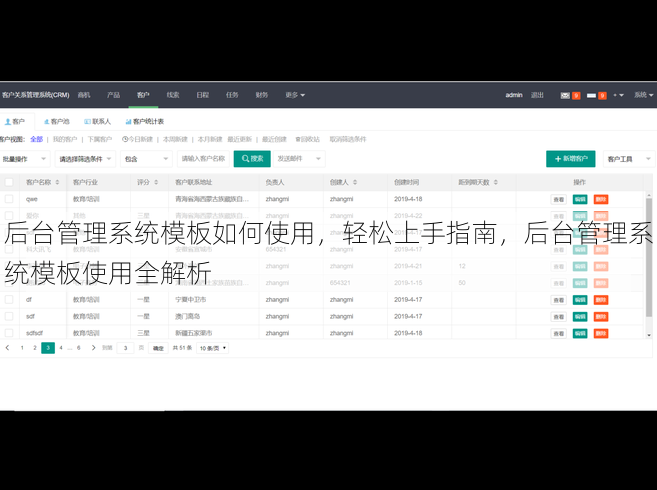Click the green 编辑 icon in sdf row
Screen dimensions: 657x490
click(580, 317)
